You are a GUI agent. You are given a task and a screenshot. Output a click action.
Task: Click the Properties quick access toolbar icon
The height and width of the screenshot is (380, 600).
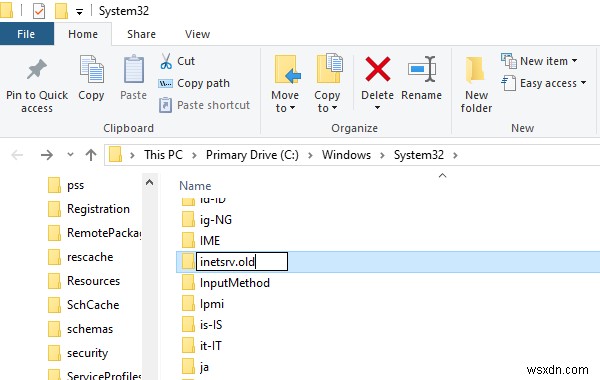(x=39, y=11)
